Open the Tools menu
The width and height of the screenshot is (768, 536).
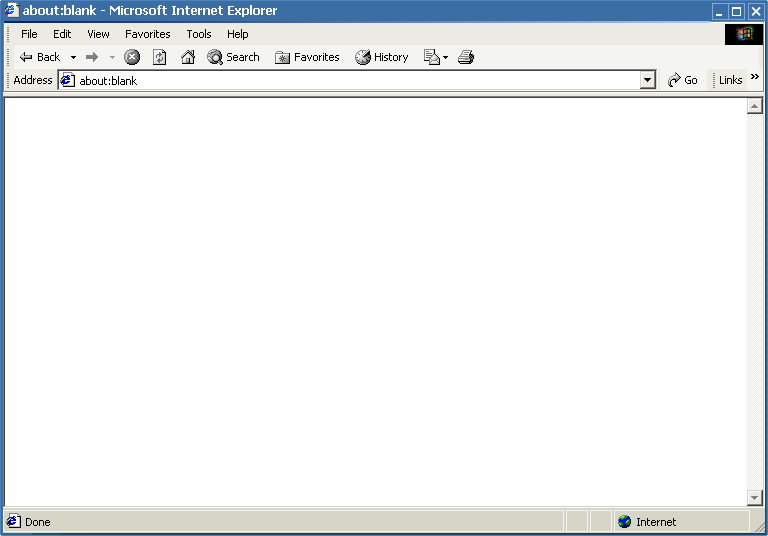click(x=199, y=34)
